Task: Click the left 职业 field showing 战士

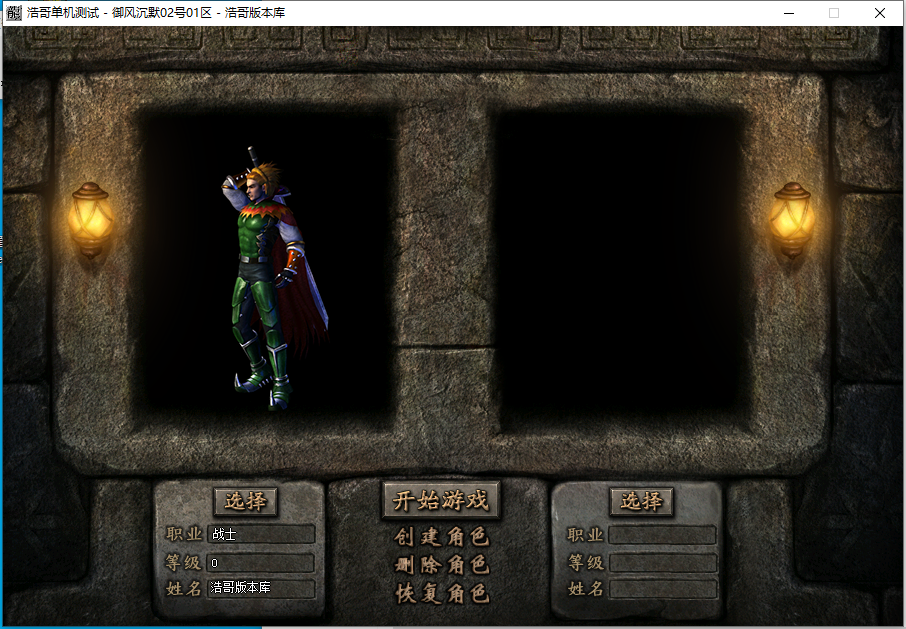Action: point(261,534)
